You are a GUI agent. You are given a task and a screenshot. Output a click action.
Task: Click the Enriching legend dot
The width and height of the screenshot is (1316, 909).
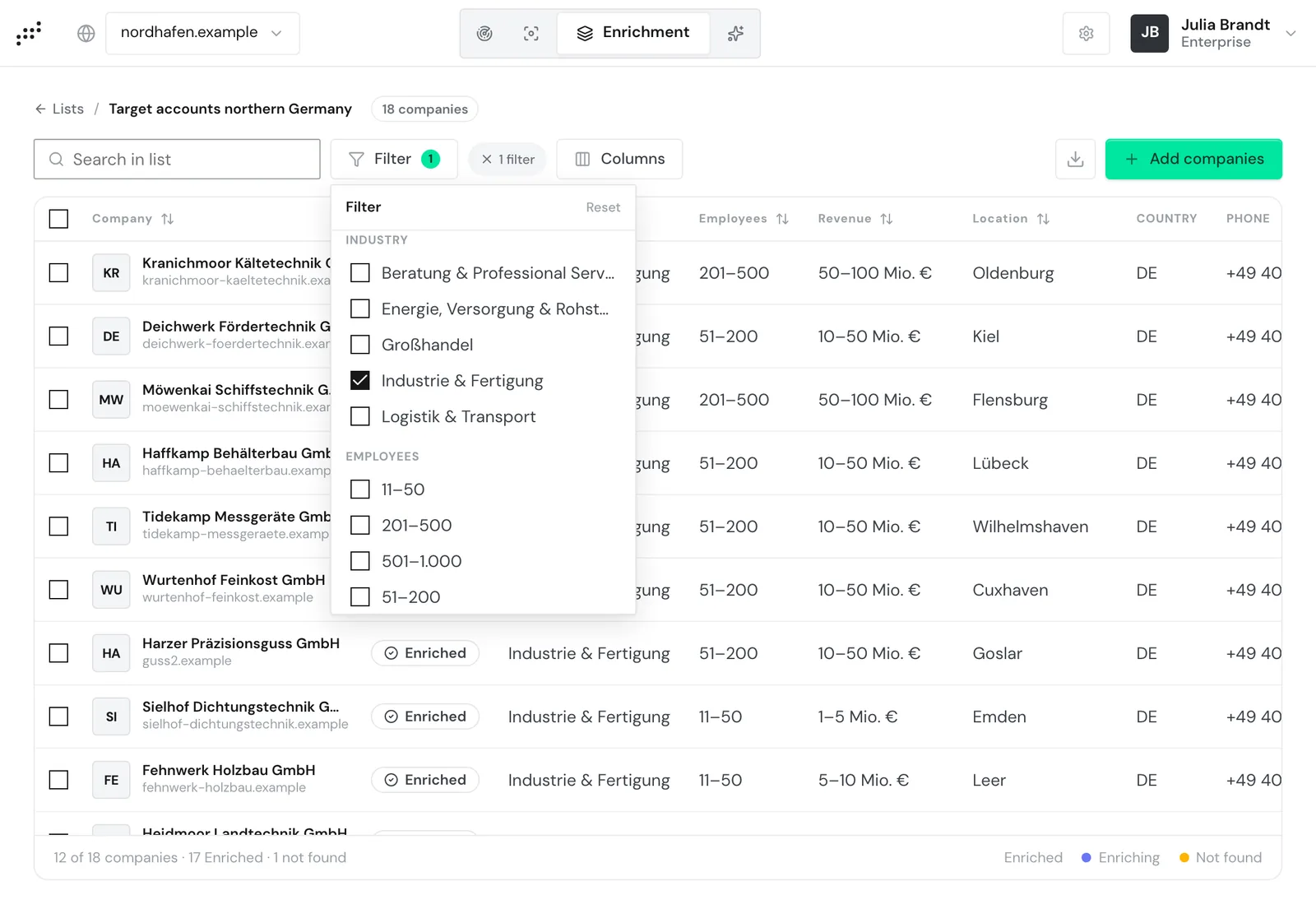tap(1086, 858)
